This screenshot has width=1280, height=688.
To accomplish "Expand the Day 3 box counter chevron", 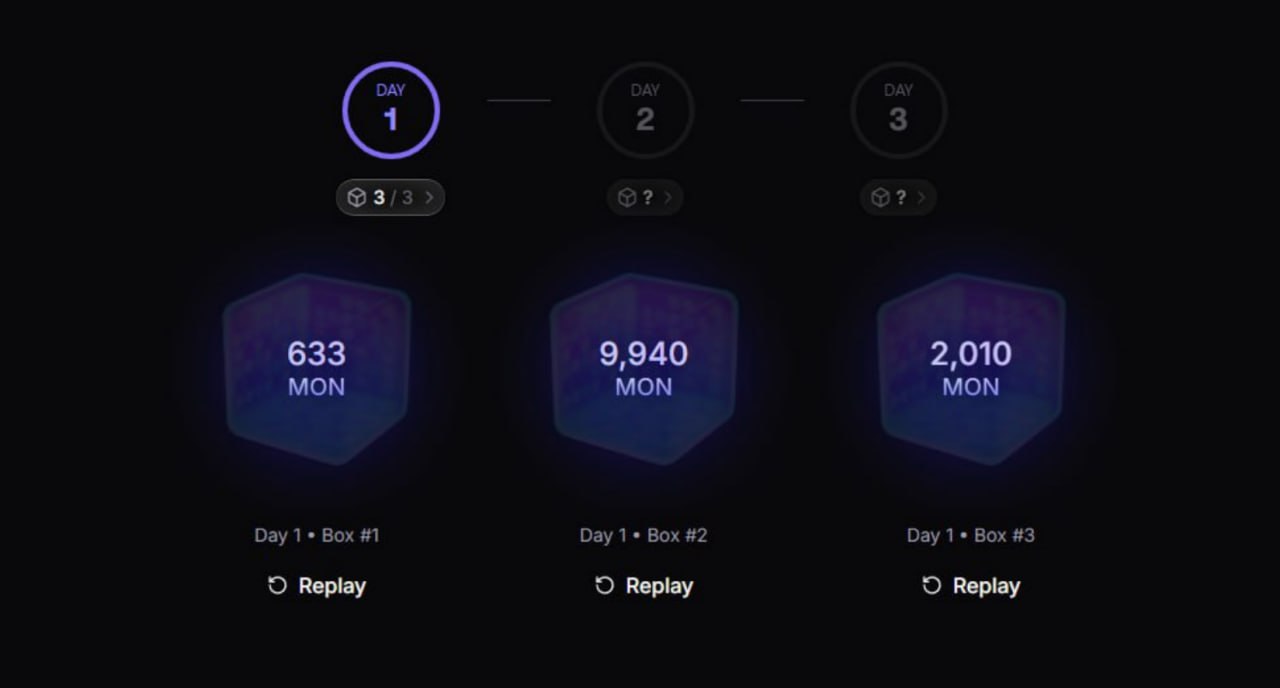I will [921, 198].
